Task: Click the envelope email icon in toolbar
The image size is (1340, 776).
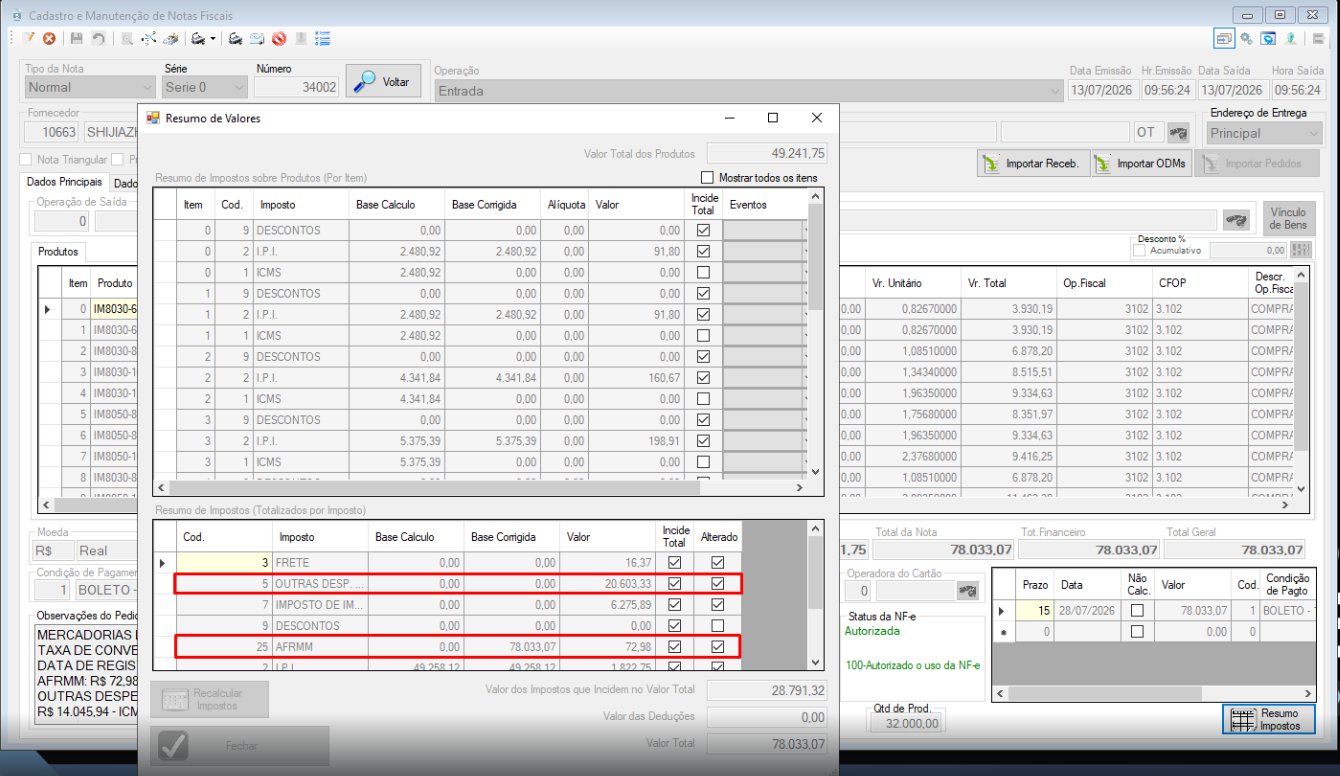Action: (257, 39)
